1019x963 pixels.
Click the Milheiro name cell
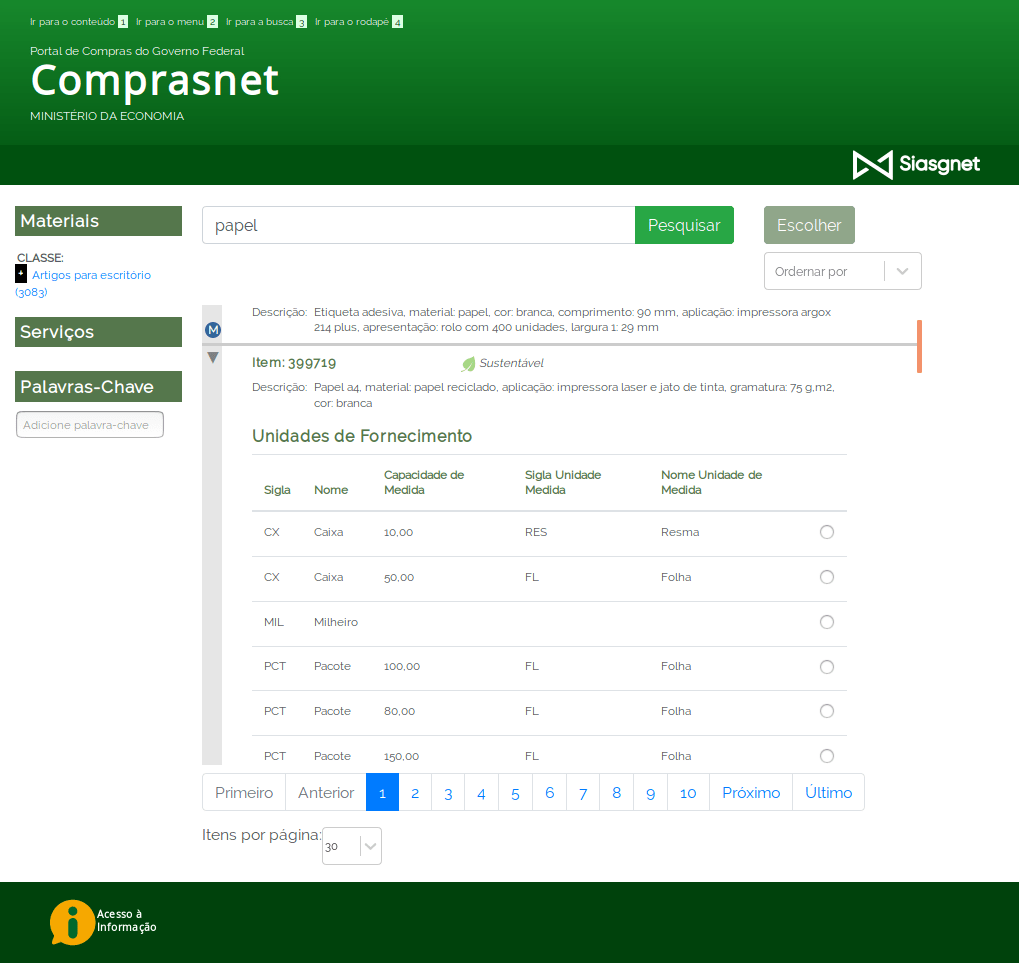pyautogui.click(x=336, y=623)
